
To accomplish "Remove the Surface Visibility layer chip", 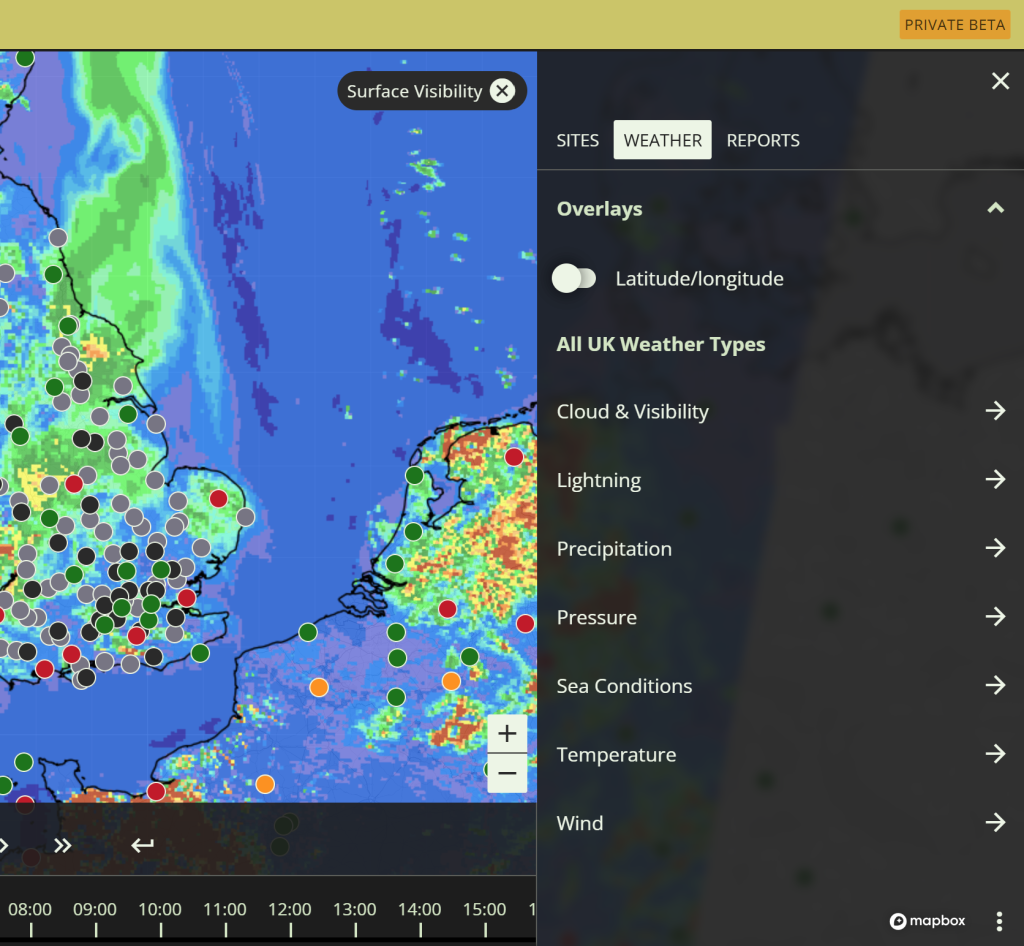I will [x=502, y=91].
